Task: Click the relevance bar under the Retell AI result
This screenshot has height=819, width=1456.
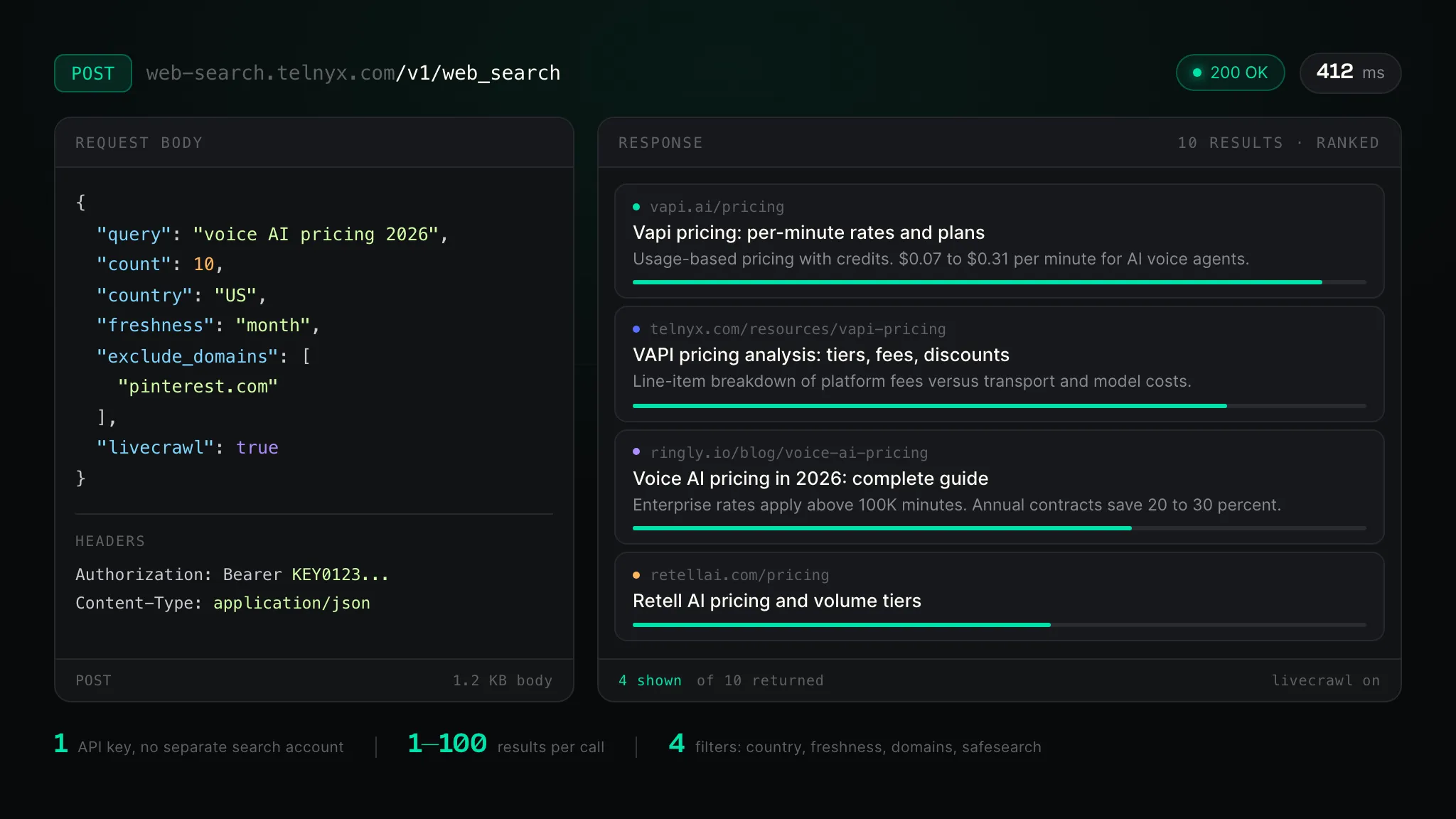Action: [x=999, y=624]
